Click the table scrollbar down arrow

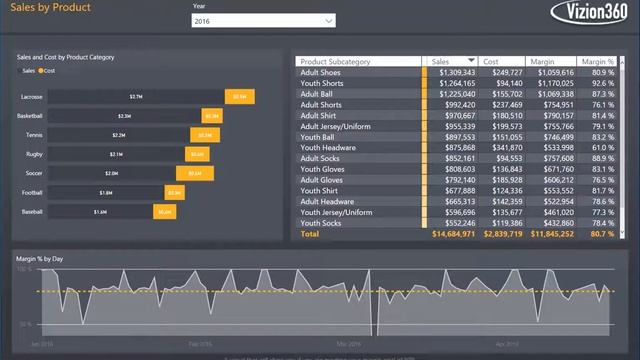tap(622, 232)
